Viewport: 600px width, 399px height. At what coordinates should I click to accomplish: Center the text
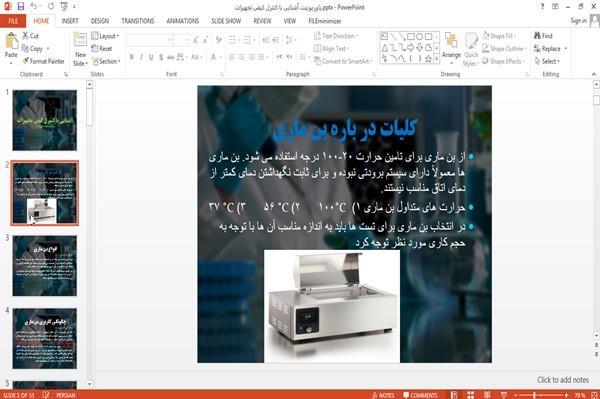click(241, 57)
